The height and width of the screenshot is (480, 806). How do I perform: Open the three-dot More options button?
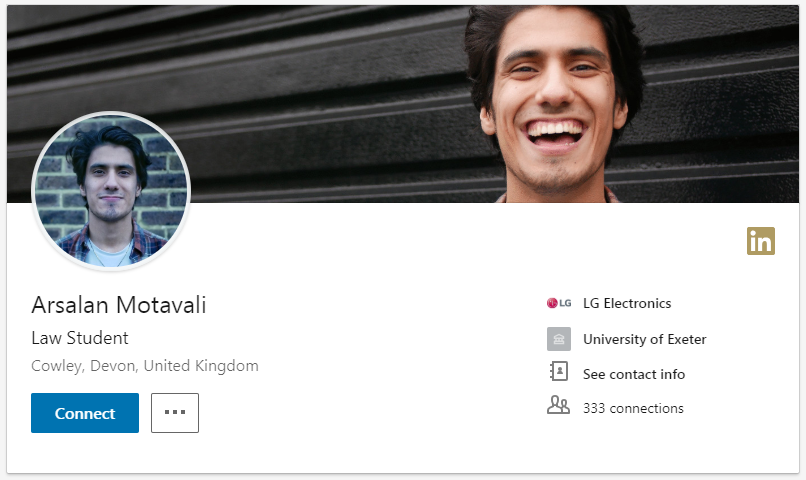175,413
